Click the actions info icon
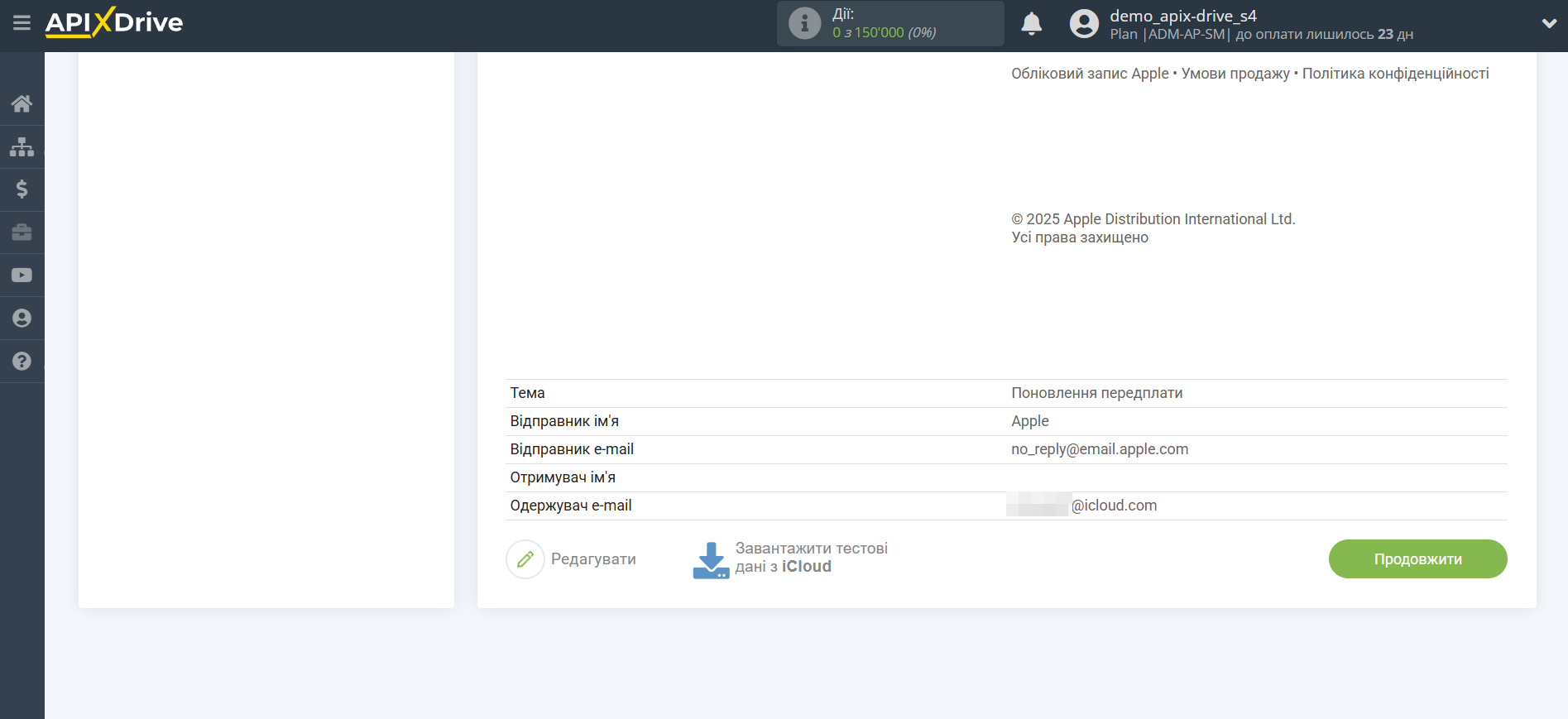1568x719 pixels. point(804,23)
